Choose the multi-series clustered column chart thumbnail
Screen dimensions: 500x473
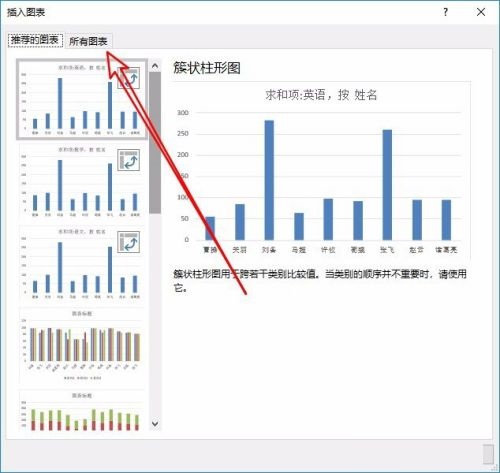click(x=82, y=345)
